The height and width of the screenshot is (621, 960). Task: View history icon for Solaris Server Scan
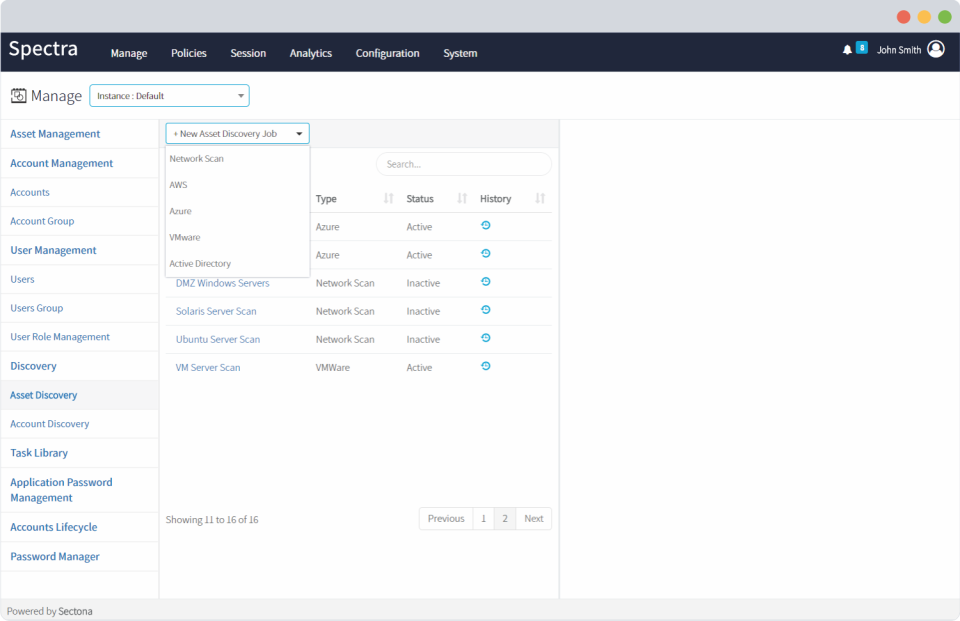486,310
